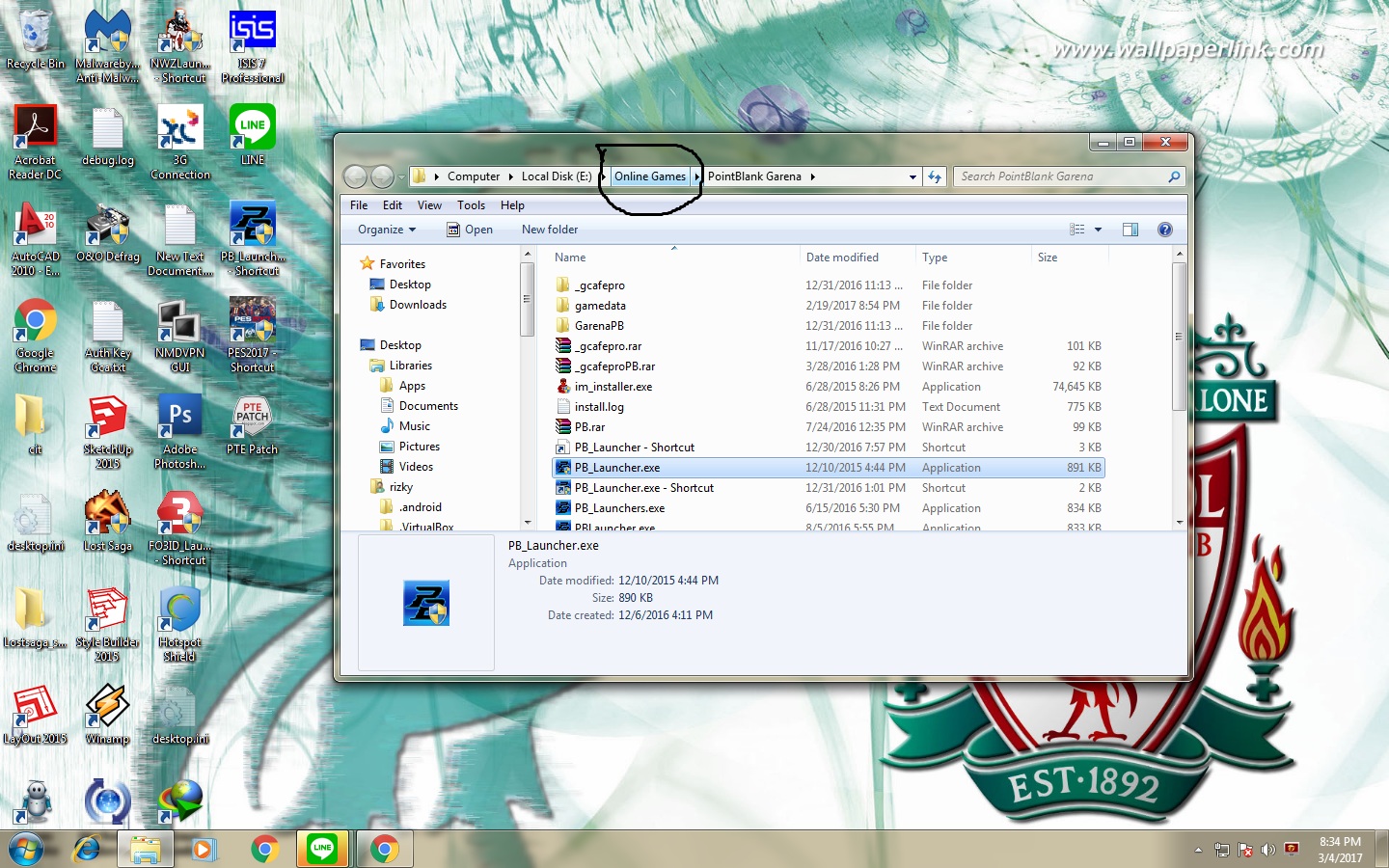Image resolution: width=1389 pixels, height=868 pixels.
Task: Select the NMDVPN GUI desktop icon
Action: (x=180, y=335)
